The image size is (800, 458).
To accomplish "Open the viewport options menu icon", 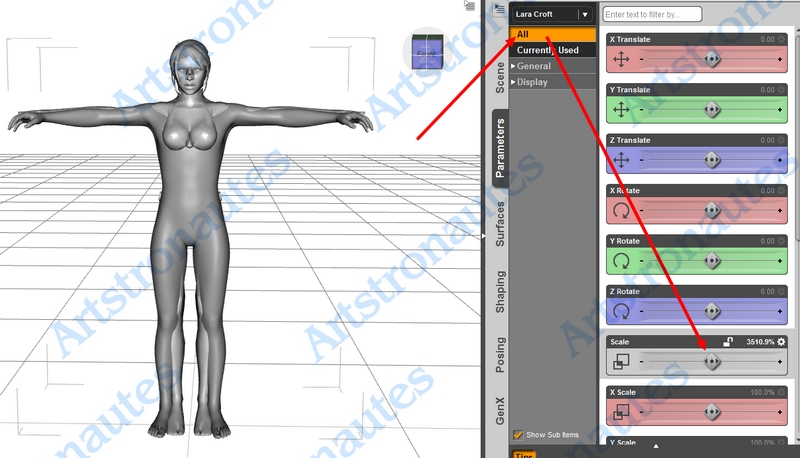I will (x=469, y=5).
